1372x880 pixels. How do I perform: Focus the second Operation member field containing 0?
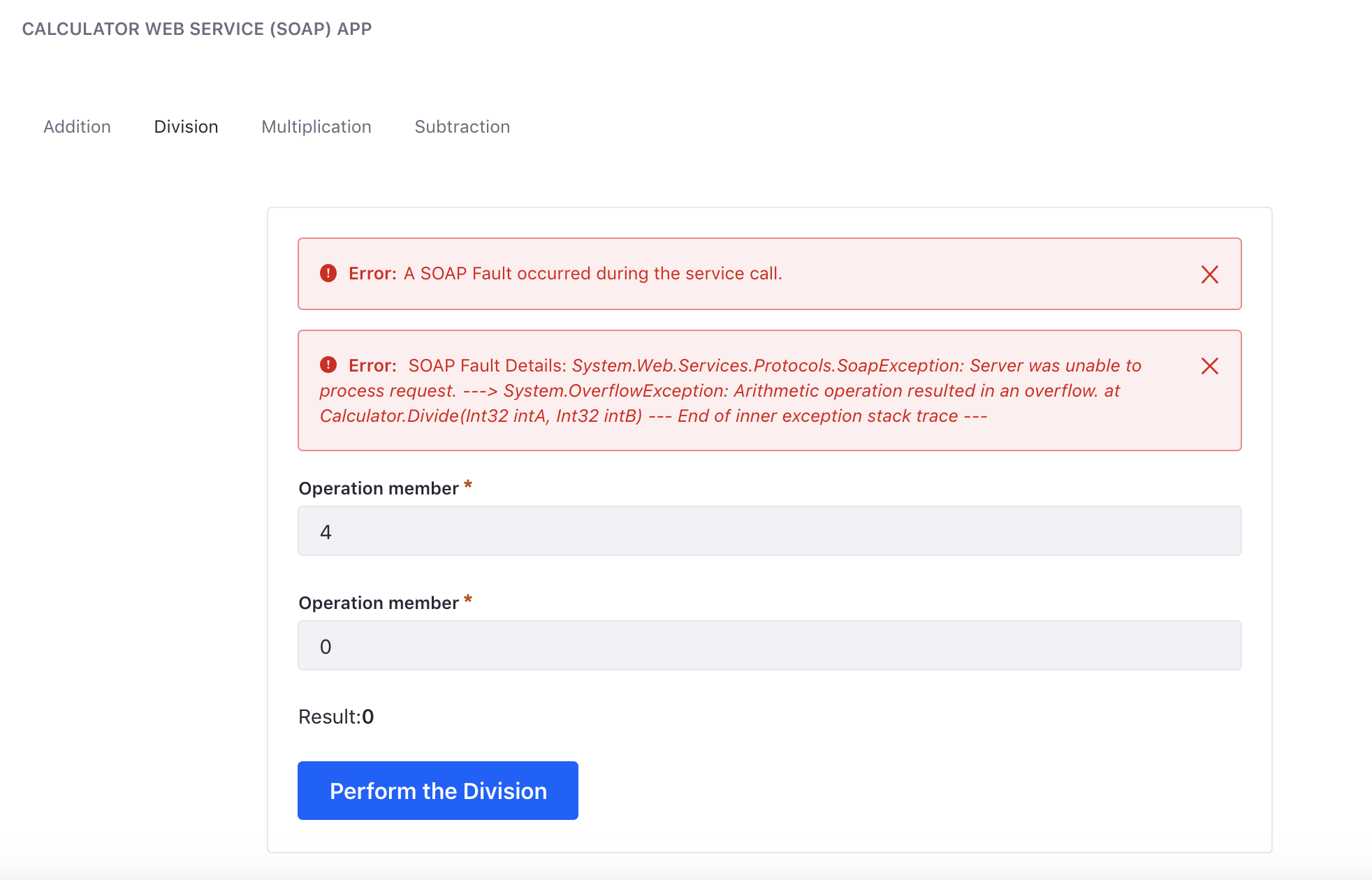point(770,645)
